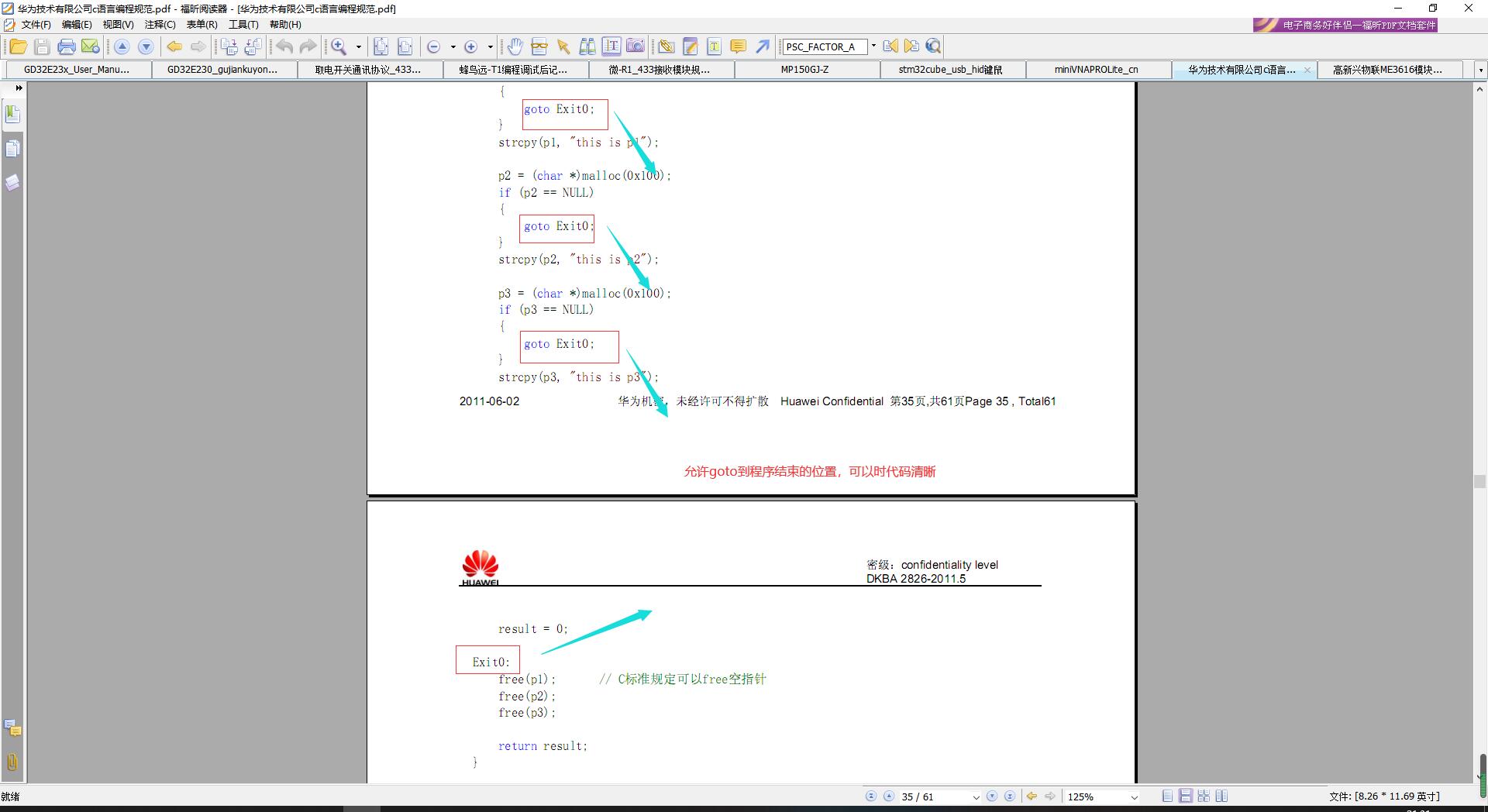Screen dimensions: 1488x812
Task: Switch to the MP150GJ-Z tab
Action: pyautogui.click(x=804, y=70)
